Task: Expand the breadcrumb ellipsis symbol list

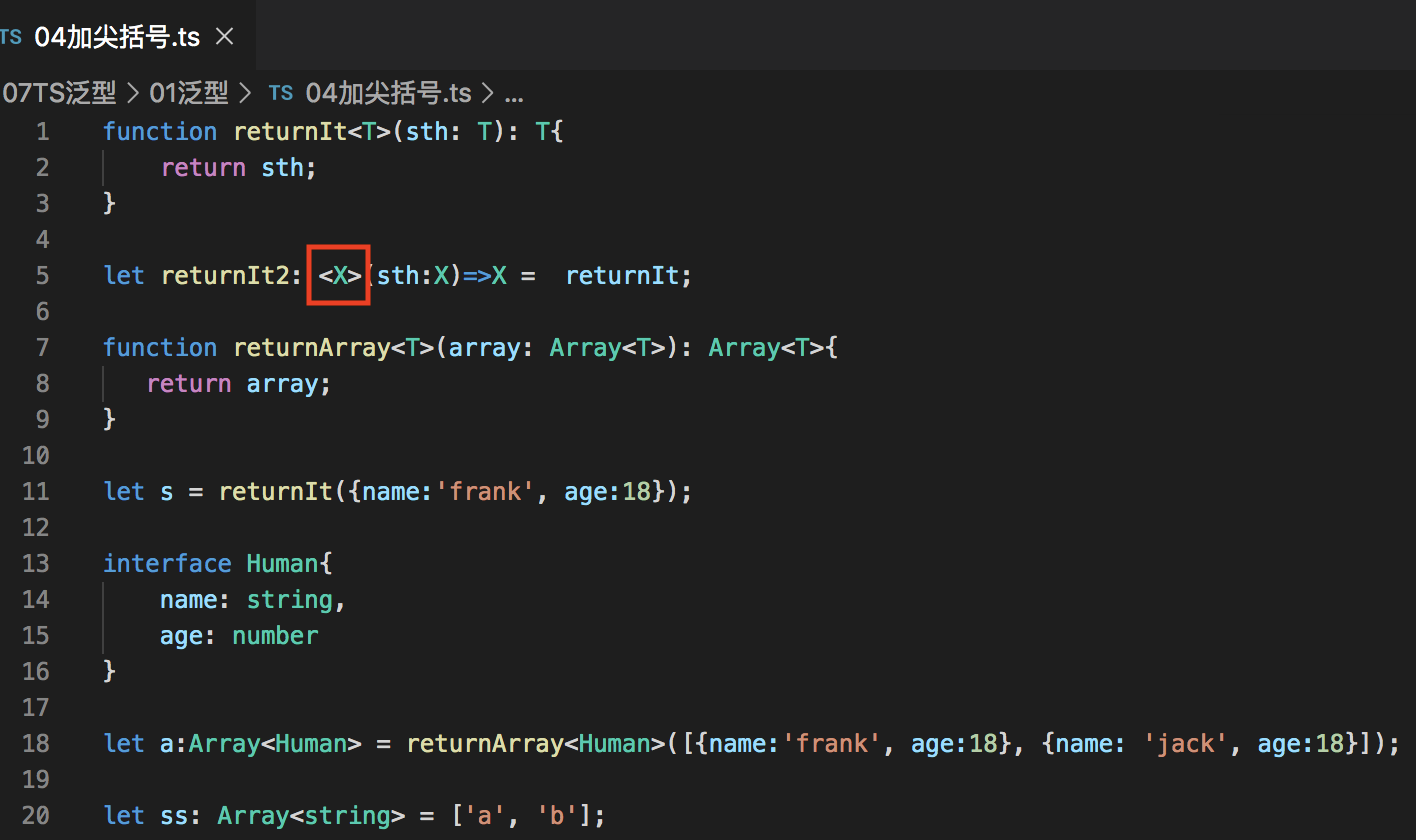Action: click(x=514, y=95)
